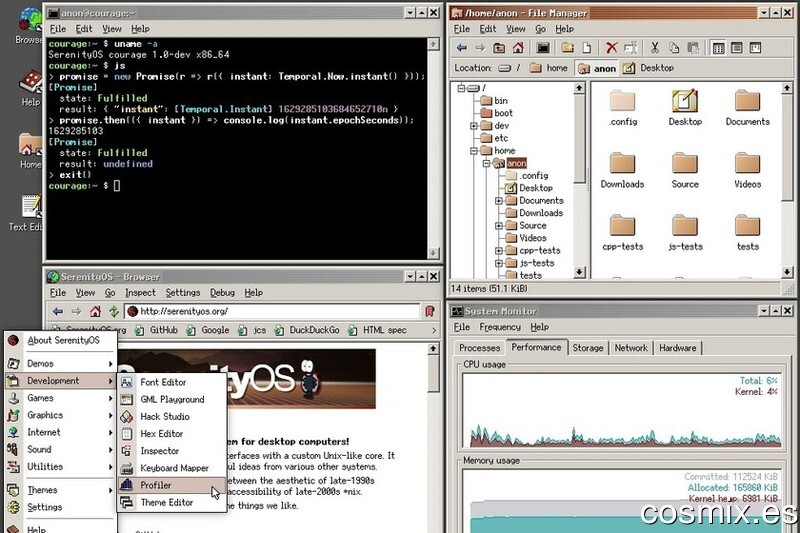Click the bookmark icon beside the URL bar
Image resolution: width=800 pixels, height=533 pixels.
pos(430,311)
